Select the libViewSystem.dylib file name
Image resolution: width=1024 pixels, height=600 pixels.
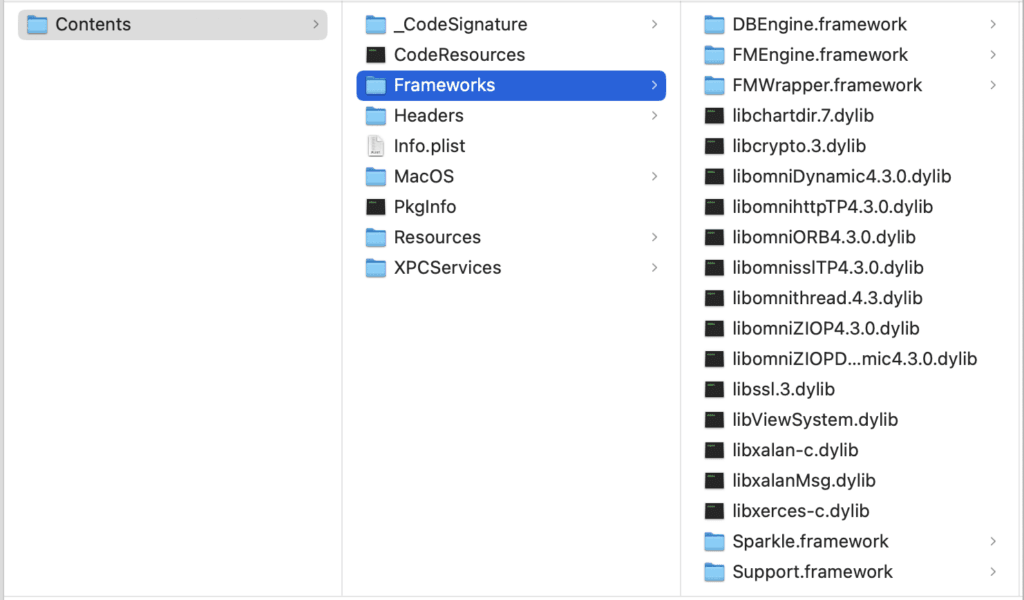tap(814, 420)
